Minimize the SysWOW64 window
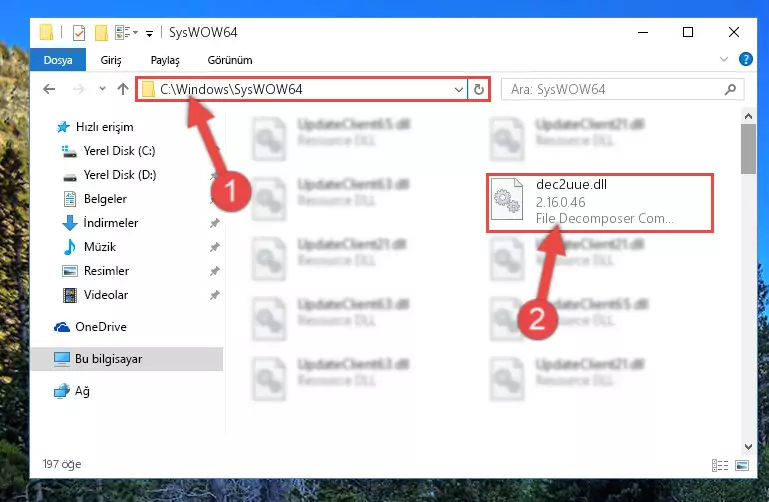This screenshot has width=769, height=502. click(643, 32)
